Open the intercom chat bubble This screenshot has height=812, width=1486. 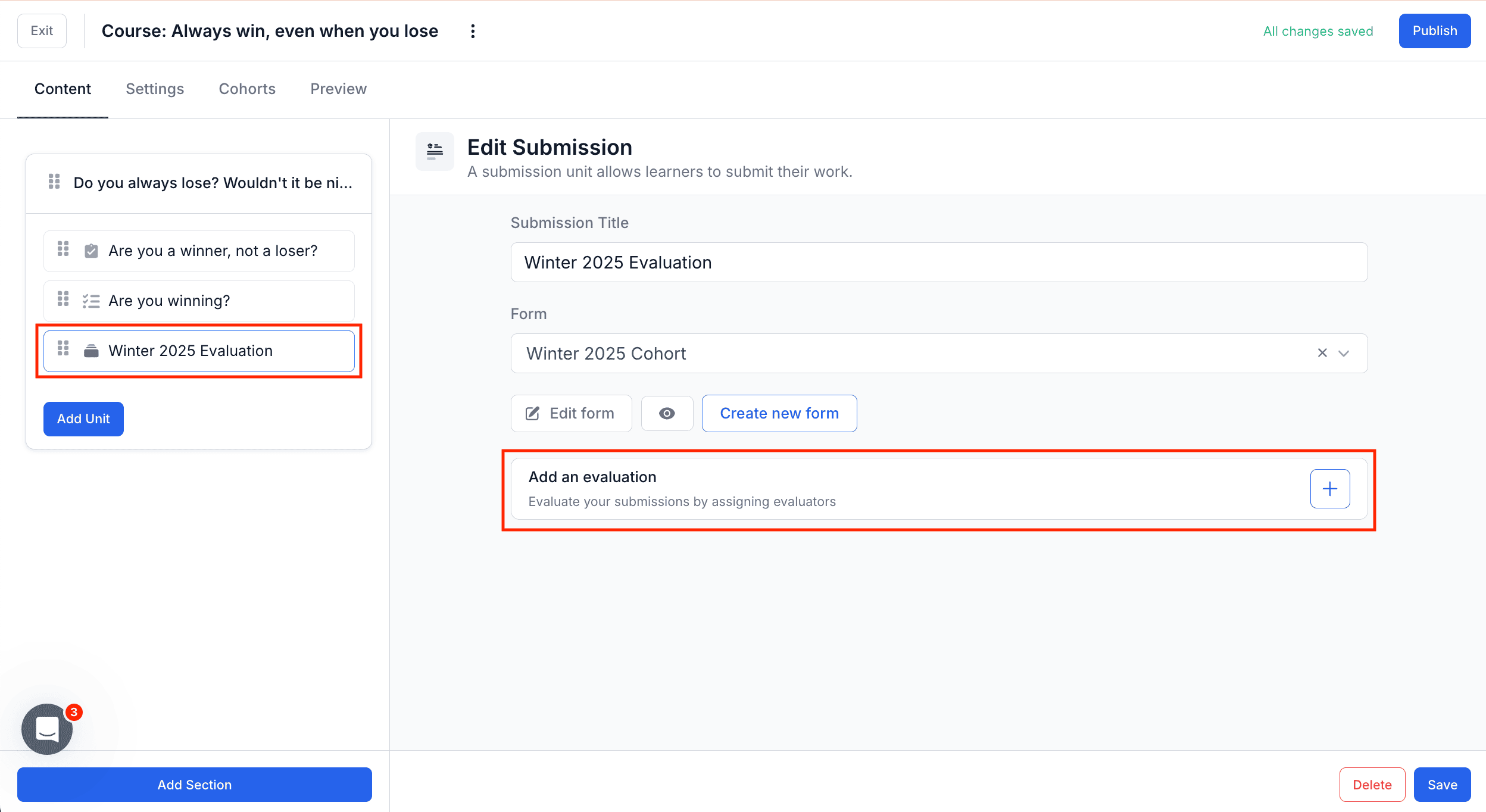pyautogui.click(x=46, y=729)
